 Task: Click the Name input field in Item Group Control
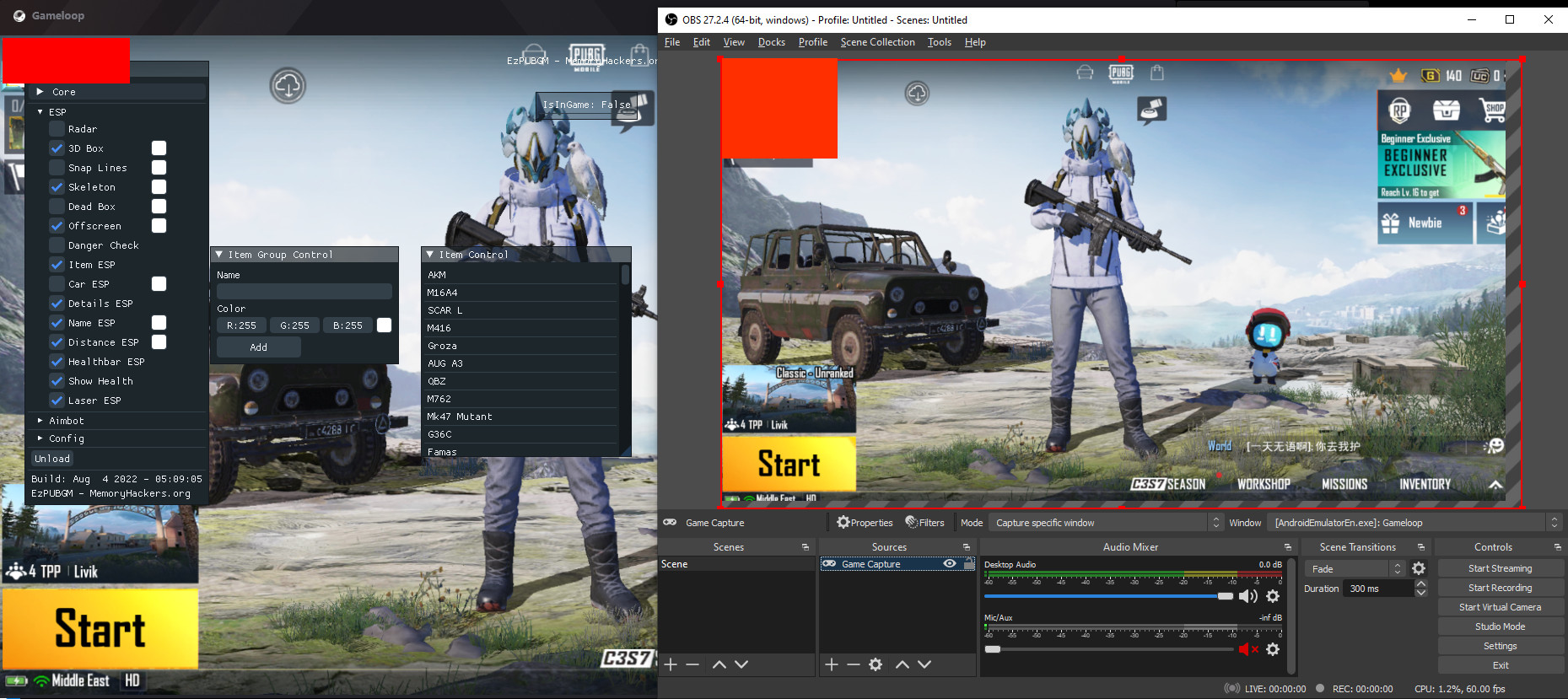point(304,291)
